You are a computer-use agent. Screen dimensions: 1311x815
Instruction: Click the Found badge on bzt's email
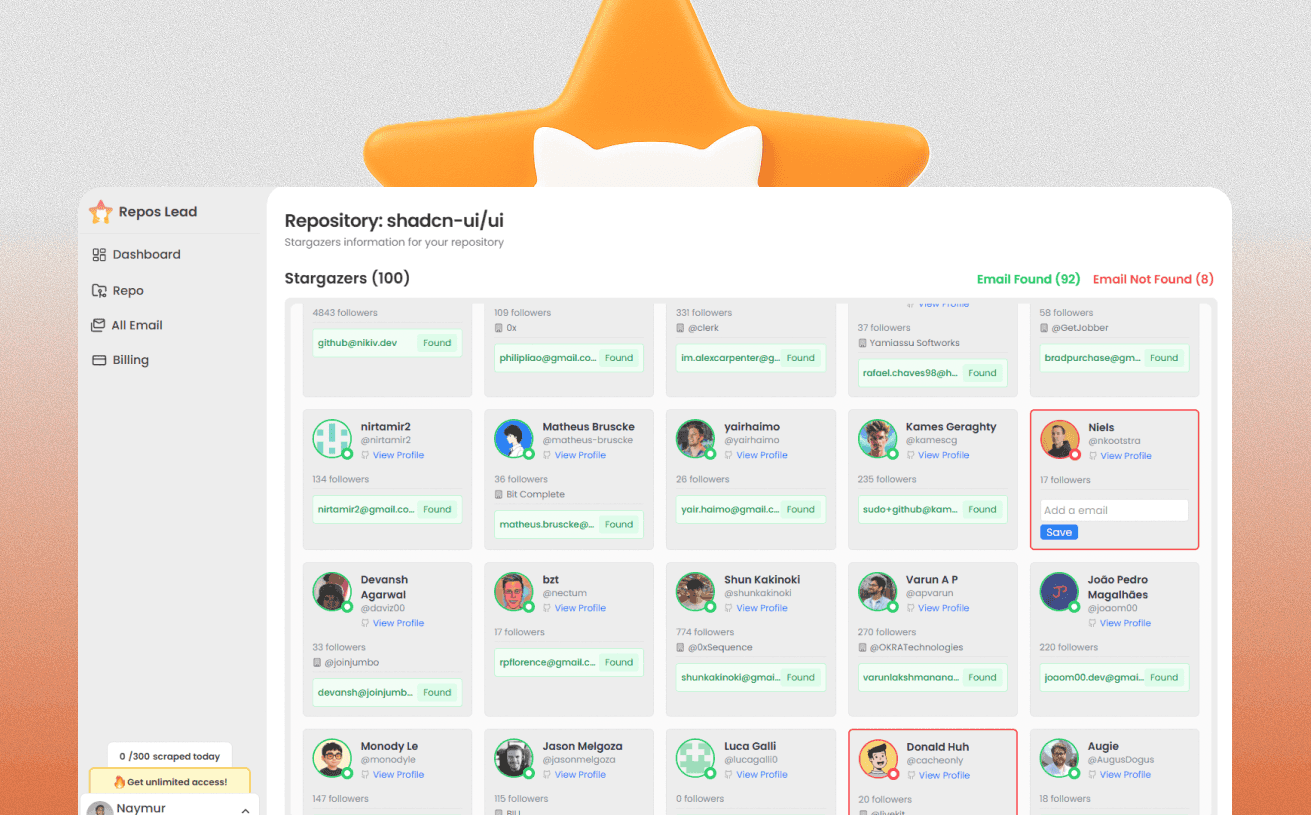618,662
